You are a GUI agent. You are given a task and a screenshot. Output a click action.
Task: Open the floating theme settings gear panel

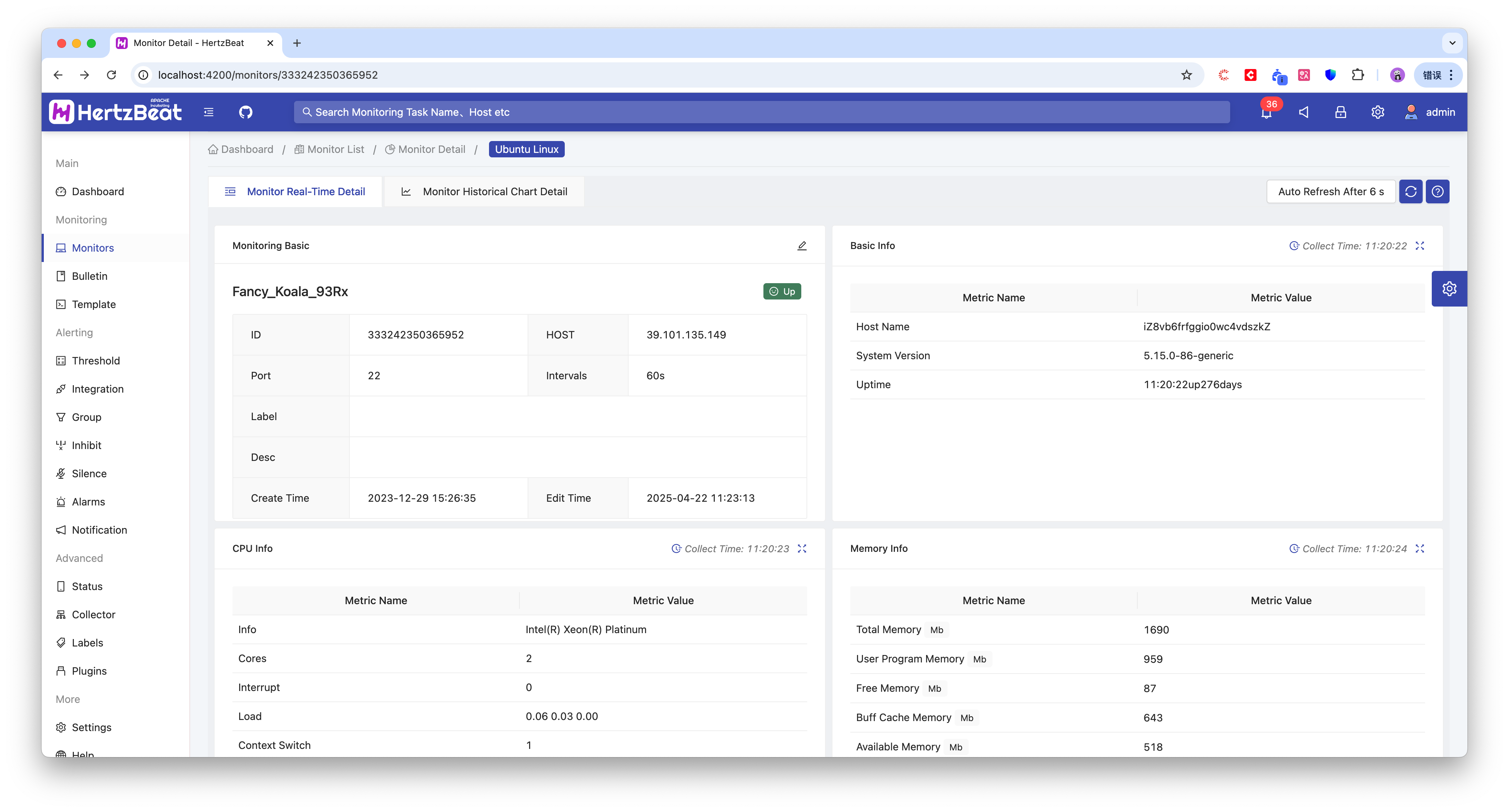pyautogui.click(x=1449, y=289)
